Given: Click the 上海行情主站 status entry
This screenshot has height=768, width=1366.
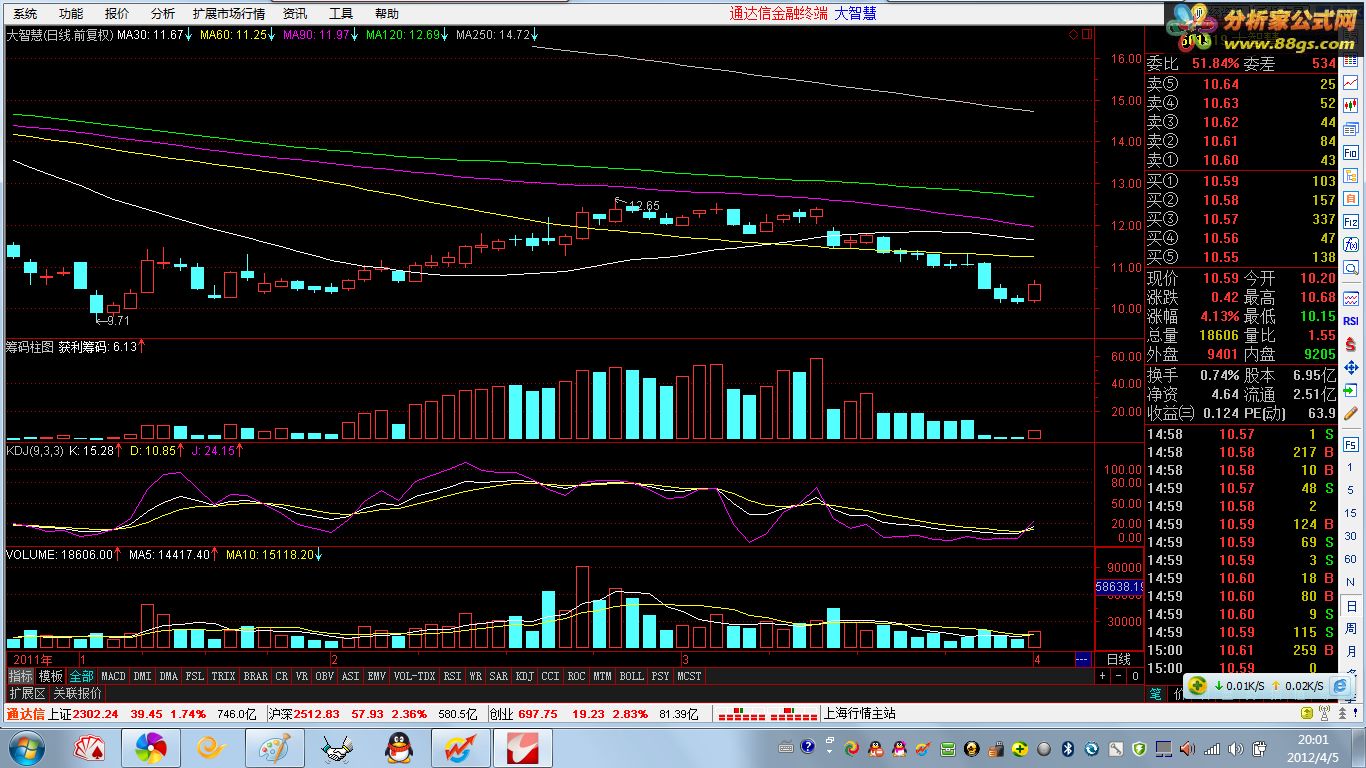Looking at the screenshot, I should 859,714.
